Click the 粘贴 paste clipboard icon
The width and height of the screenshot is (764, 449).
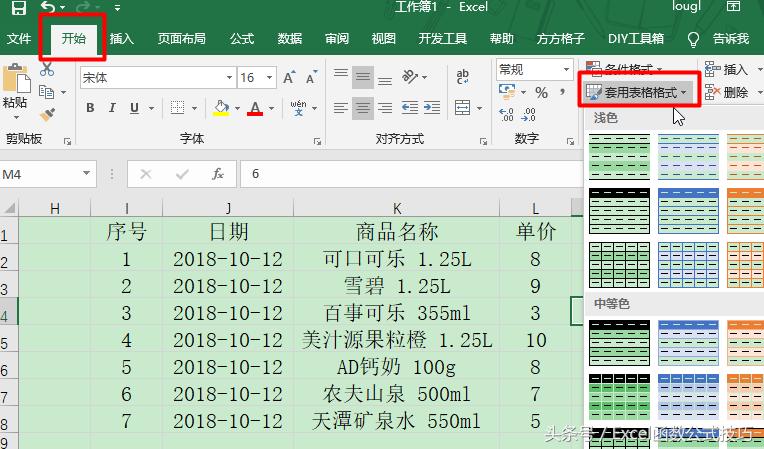tap(16, 78)
